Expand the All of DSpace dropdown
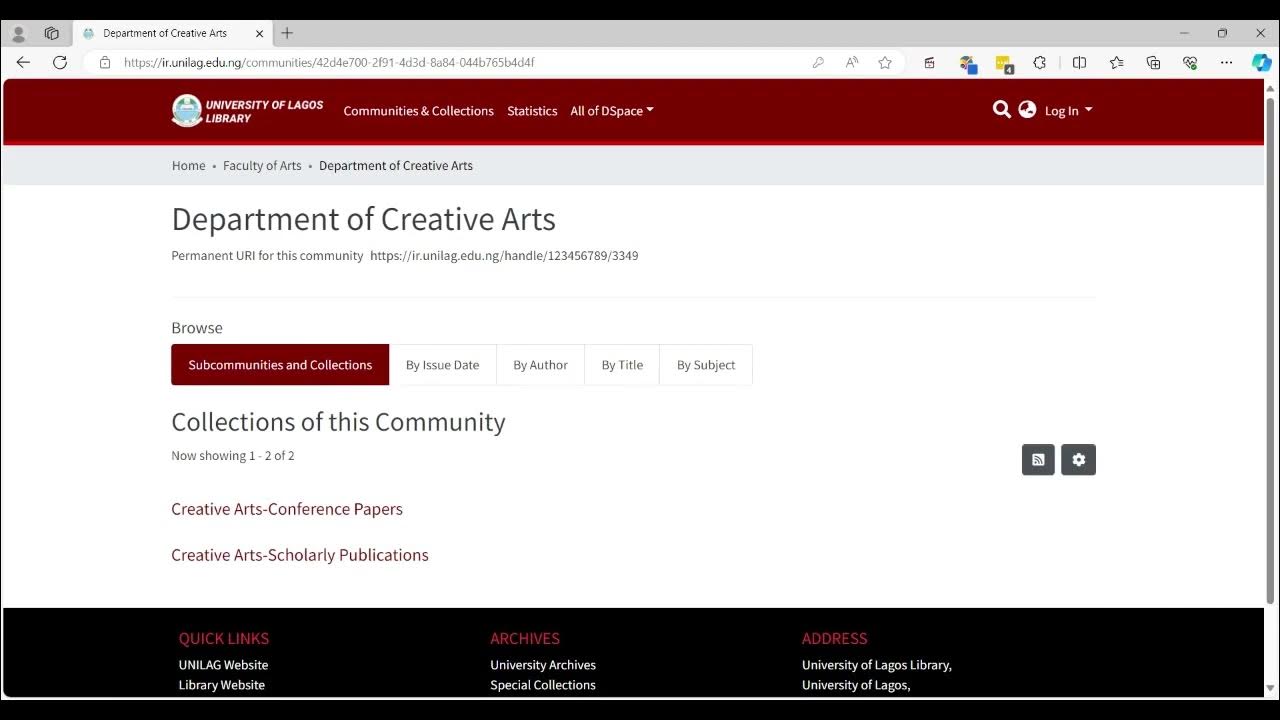Screen dimensions: 1280x720 pos(611,111)
